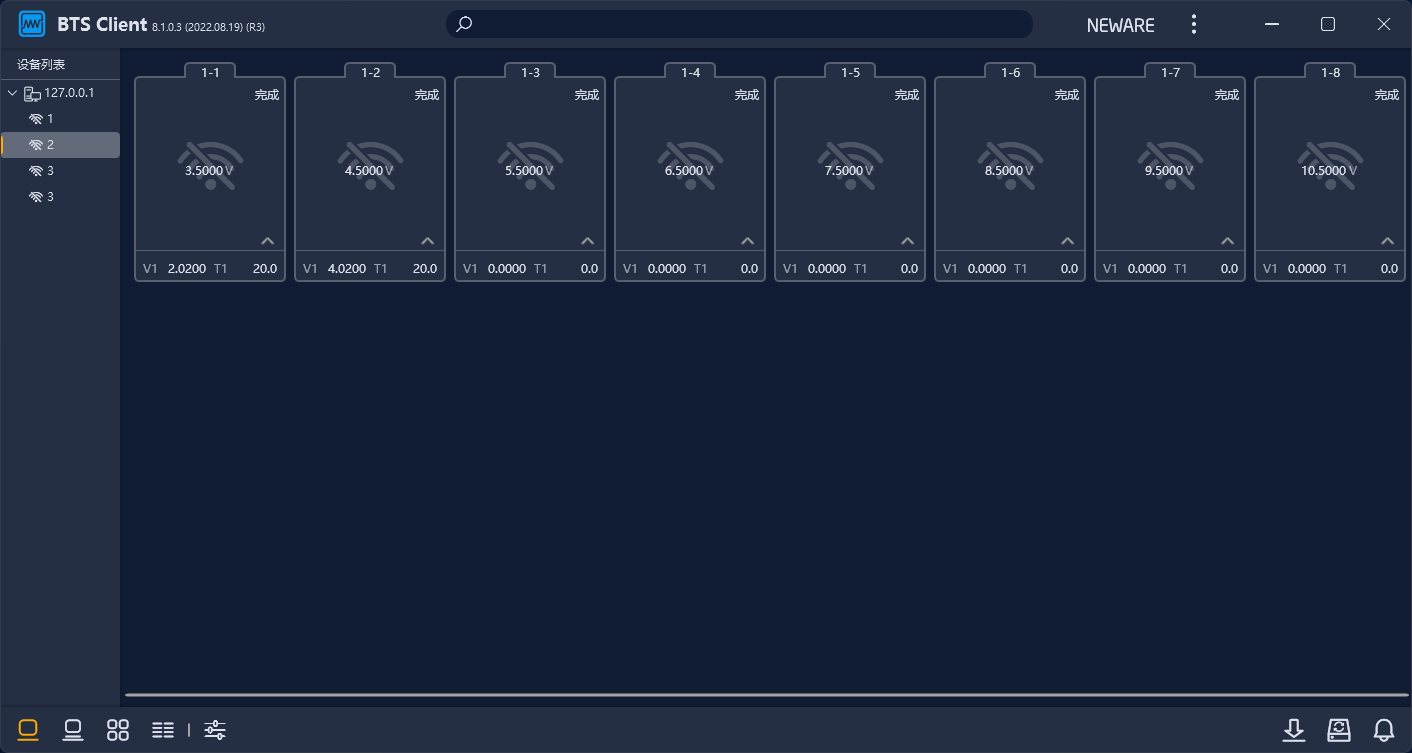Open the data backup sync icon
1412x753 pixels.
(1339, 730)
